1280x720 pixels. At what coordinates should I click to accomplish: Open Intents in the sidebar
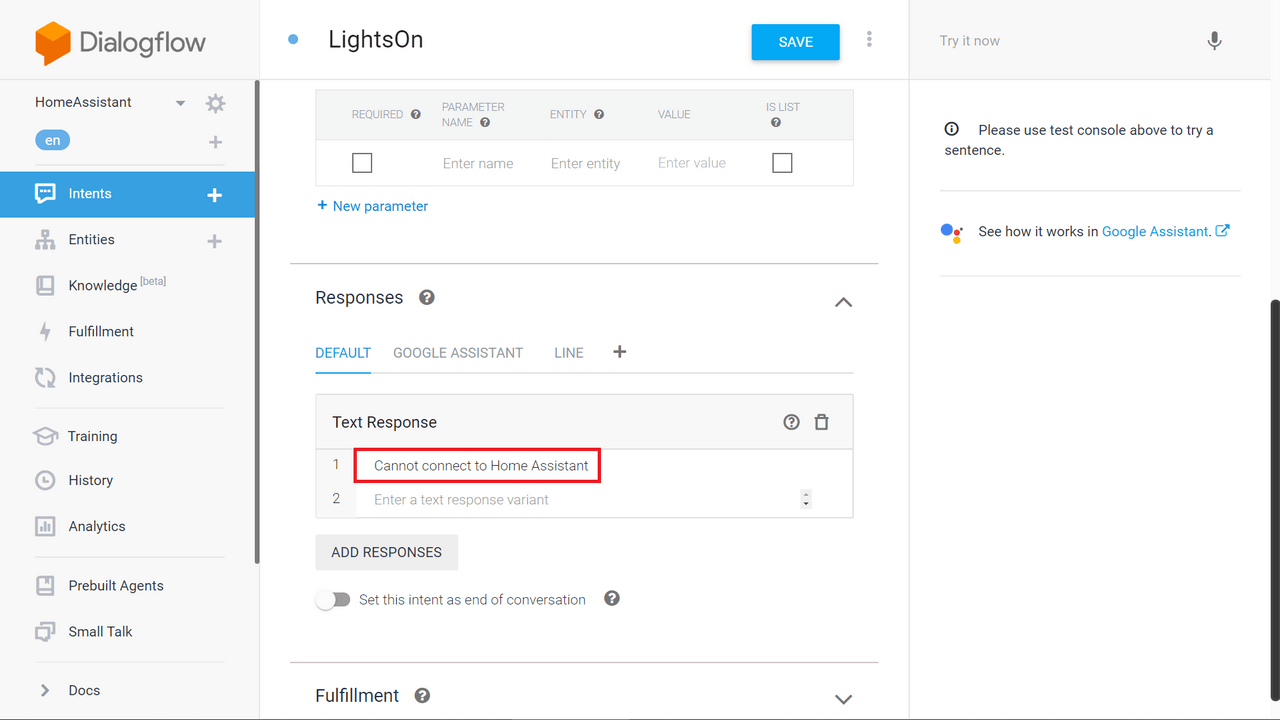tap(127, 194)
